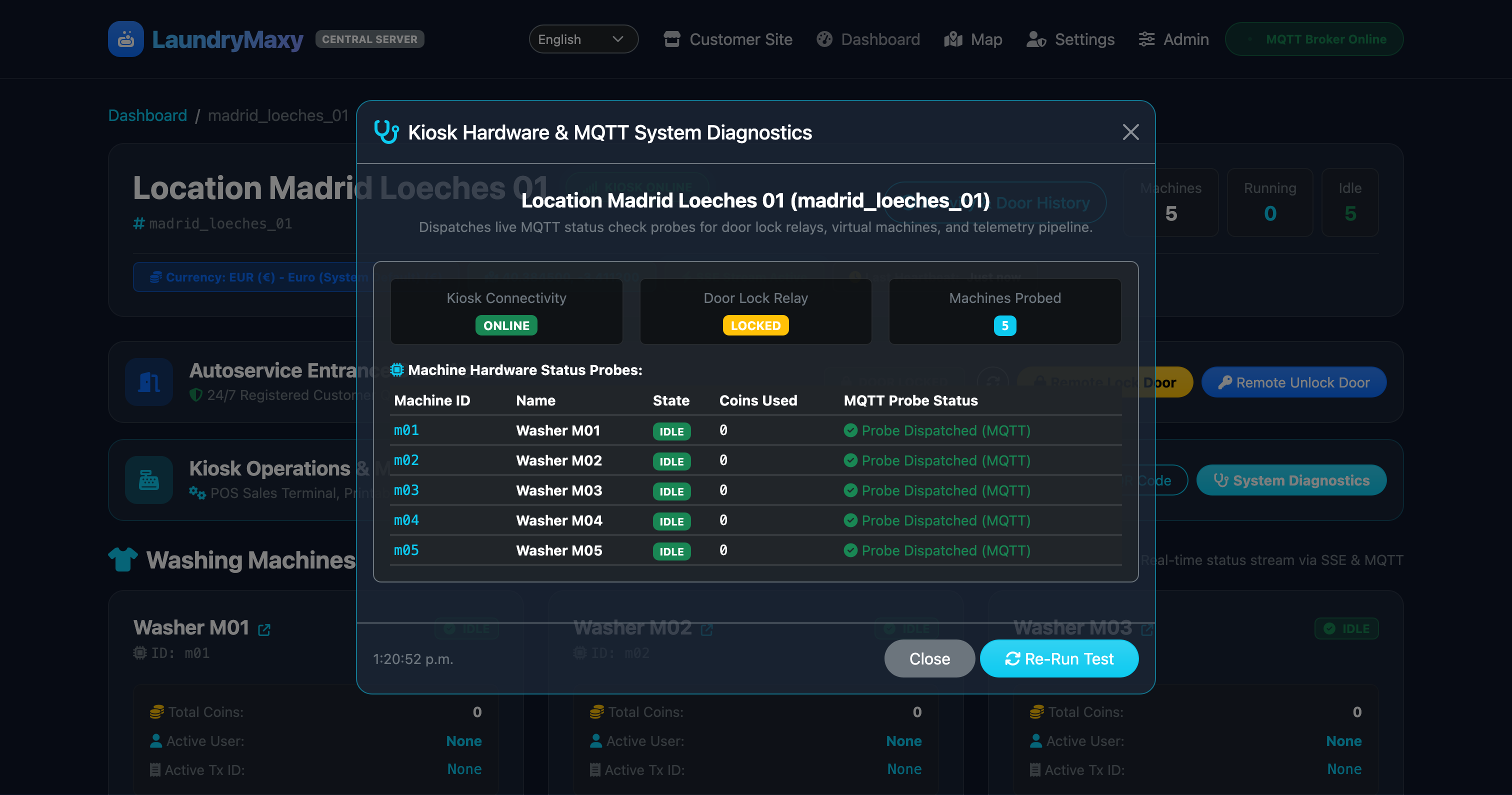Click the IDLE status badge on the Washer M03 card
1512x795 pixels.
(1346, 628)
